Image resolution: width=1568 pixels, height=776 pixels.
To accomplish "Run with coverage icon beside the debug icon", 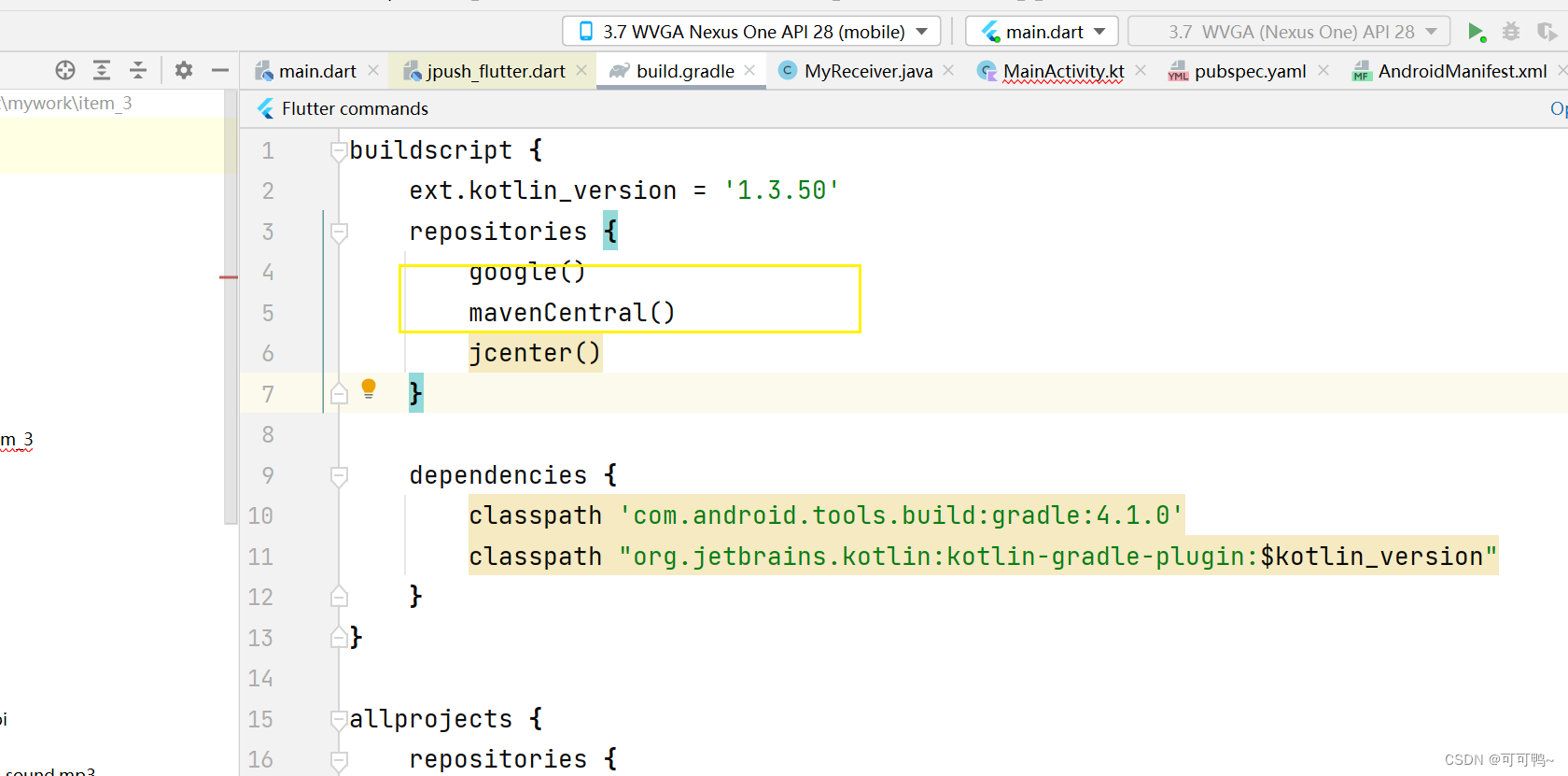I will pos(1547,32).
